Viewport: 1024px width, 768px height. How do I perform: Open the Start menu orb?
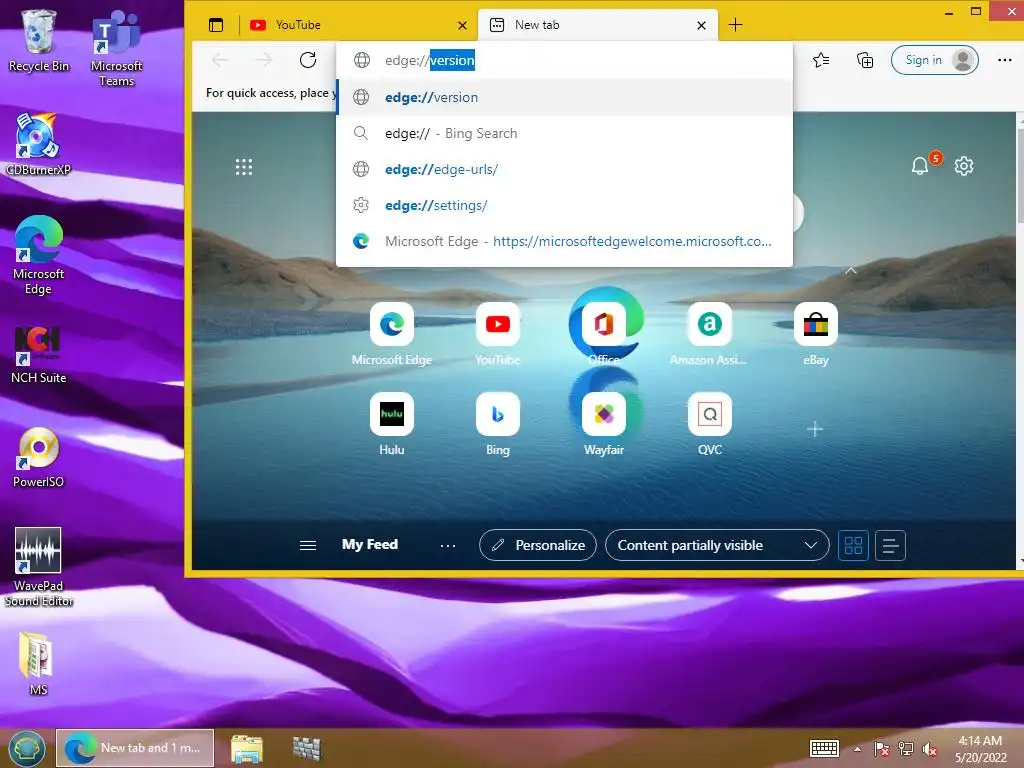(27, 748)
